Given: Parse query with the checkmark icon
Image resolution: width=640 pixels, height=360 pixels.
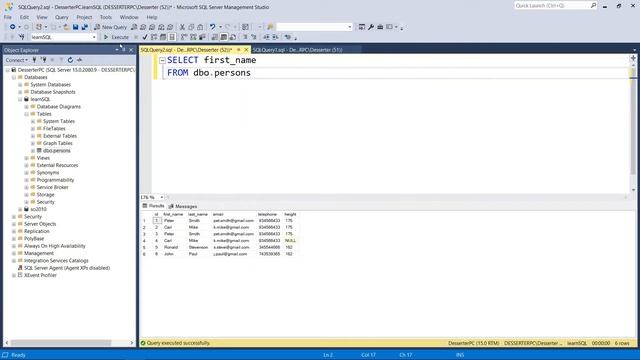Looking at the screenshot, I should point(145,37).
